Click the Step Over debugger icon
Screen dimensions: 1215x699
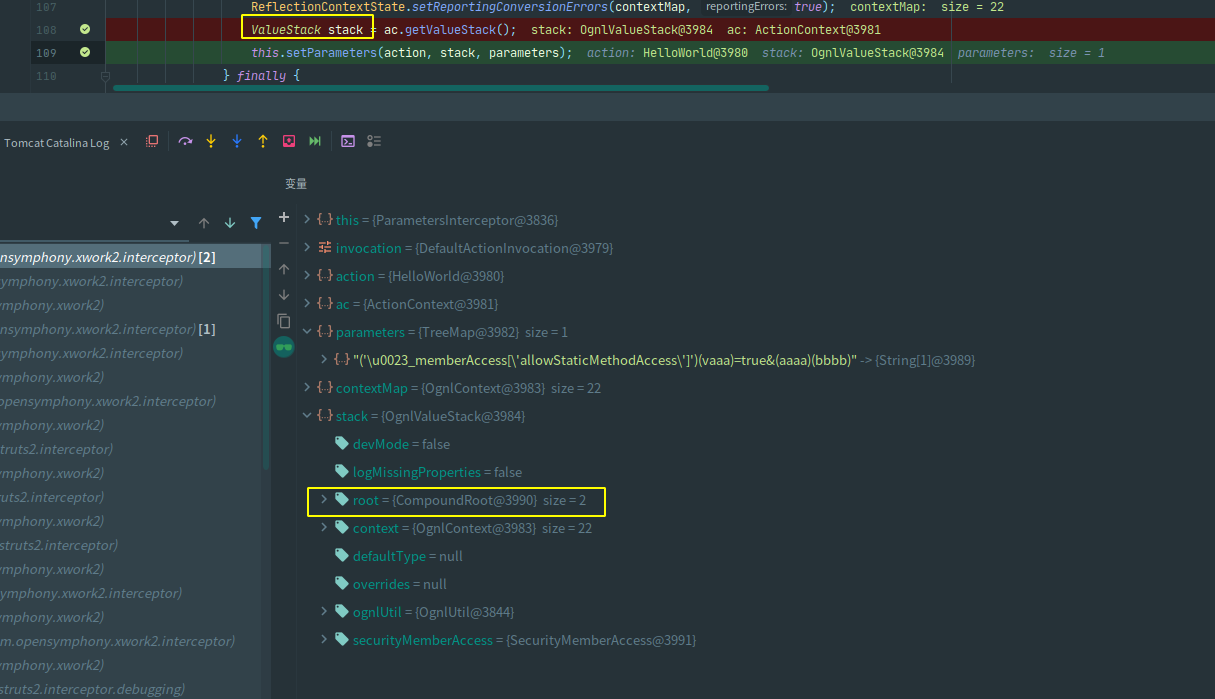point(185,142)
